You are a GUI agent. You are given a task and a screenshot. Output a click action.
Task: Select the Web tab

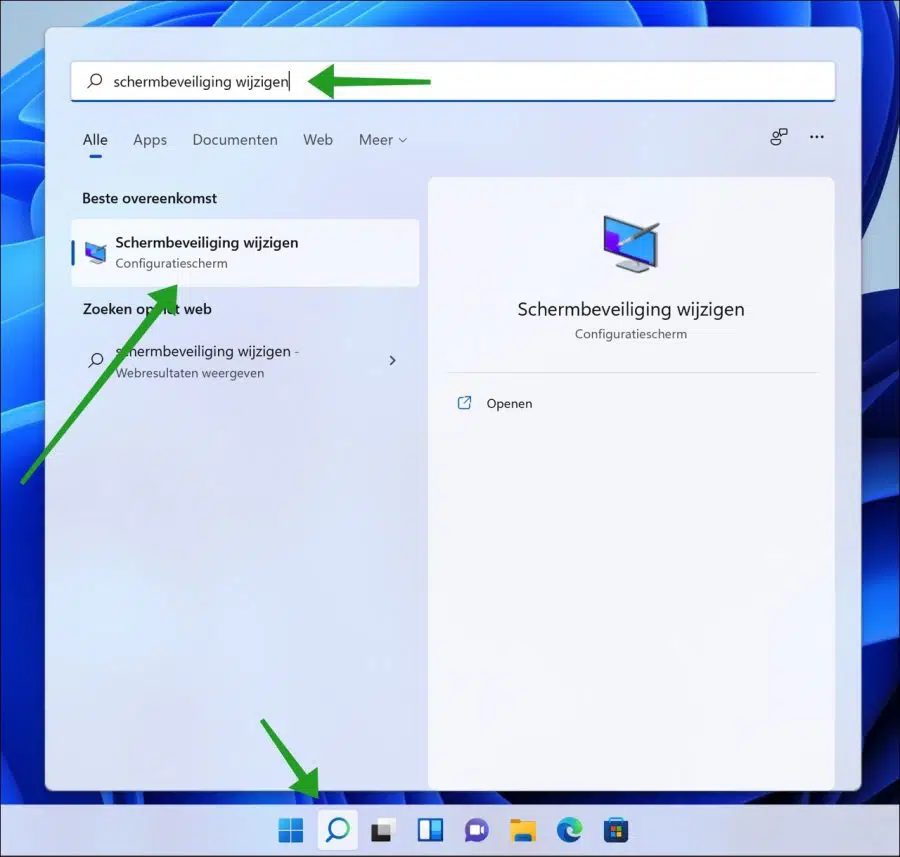coord(318,139)
